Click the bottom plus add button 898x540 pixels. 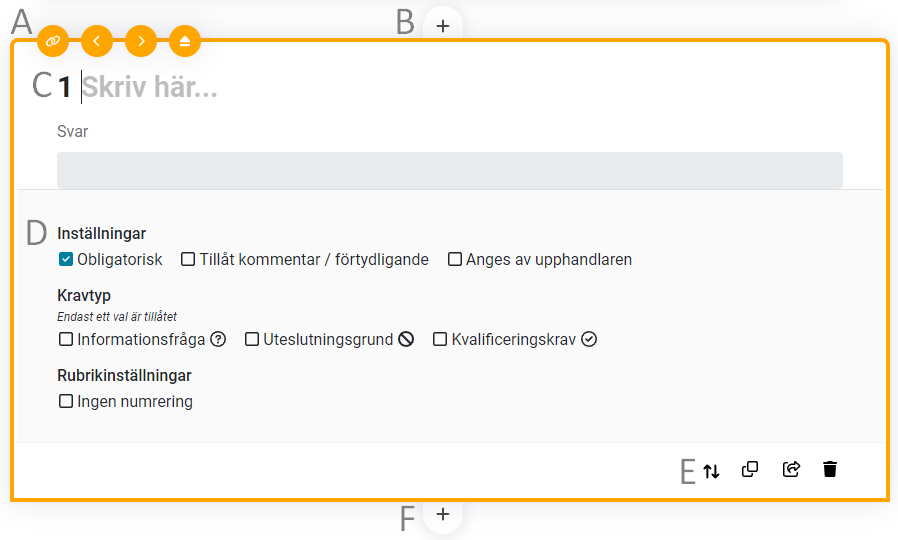point(443,514)
